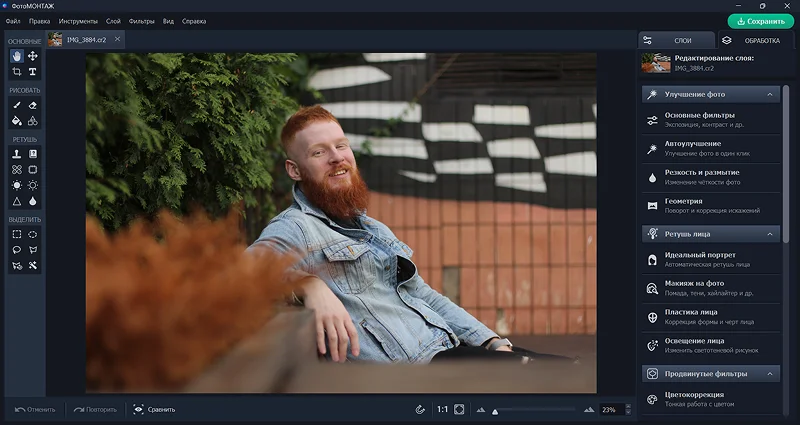800x425 pixels.
Task: Collapse the Продвинутые фильтры section
Action: 770,374
